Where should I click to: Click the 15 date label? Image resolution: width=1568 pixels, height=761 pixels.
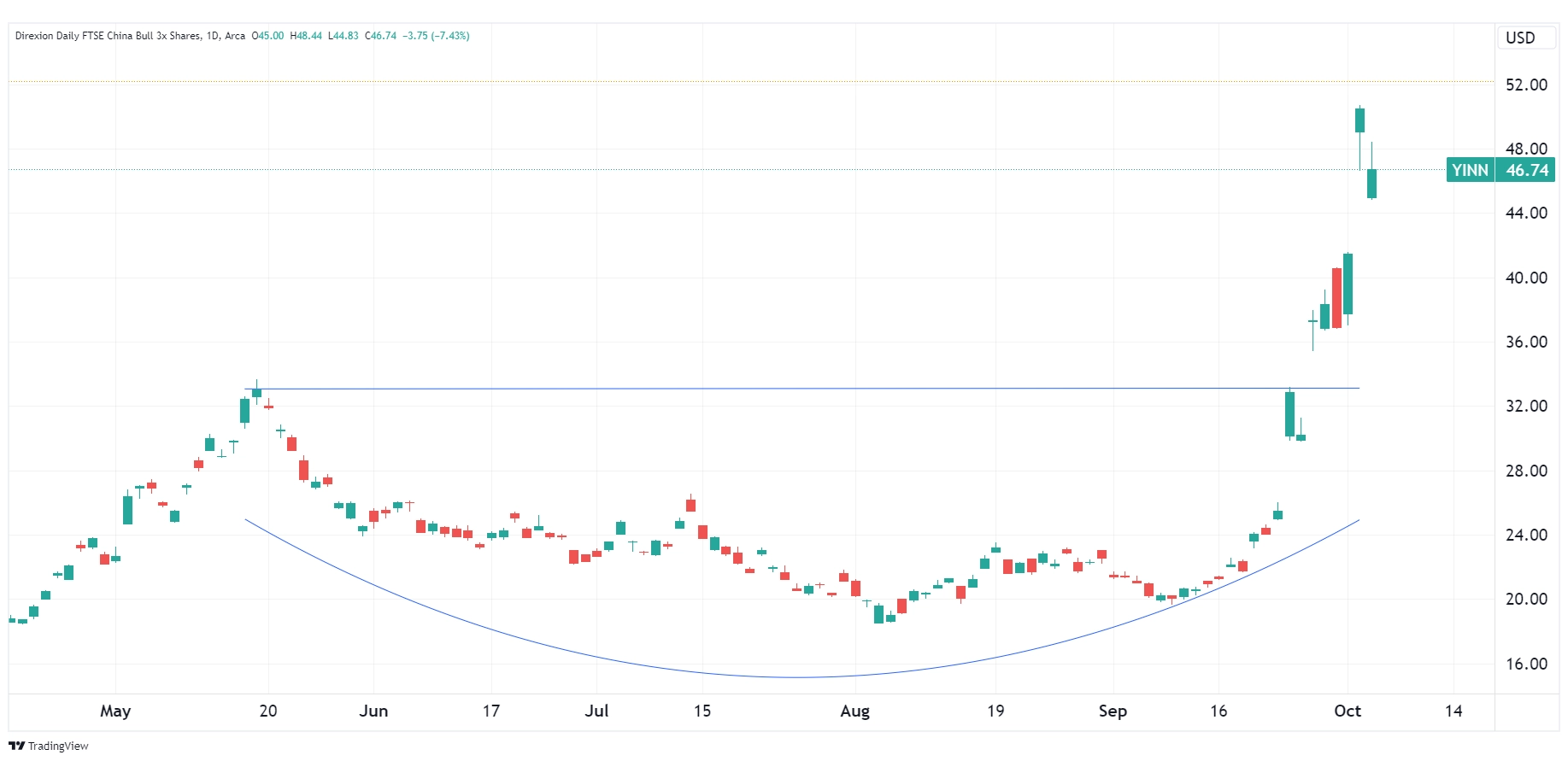702,711
